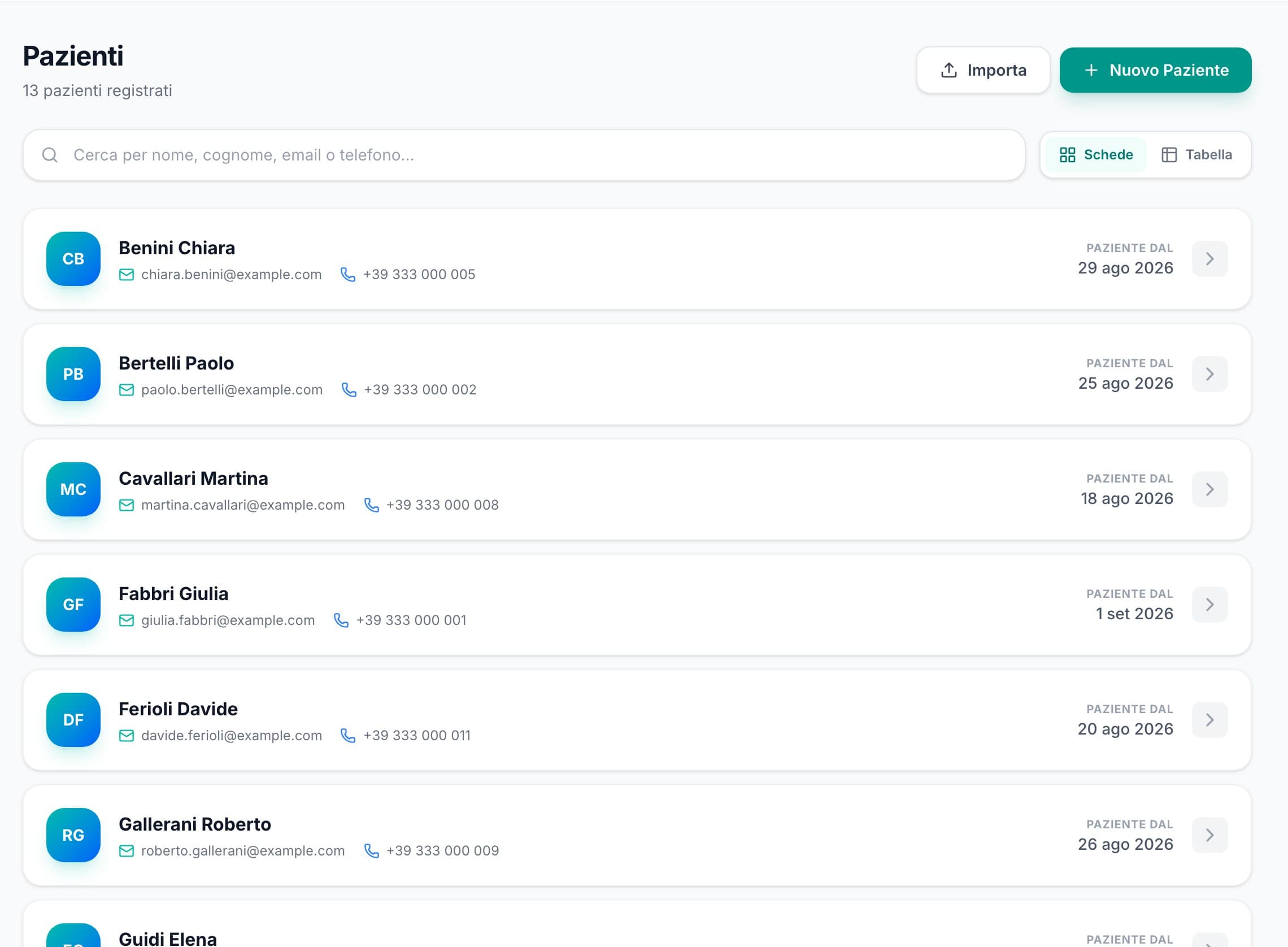Switch to Schede card view

click(x=1095, y=155)
